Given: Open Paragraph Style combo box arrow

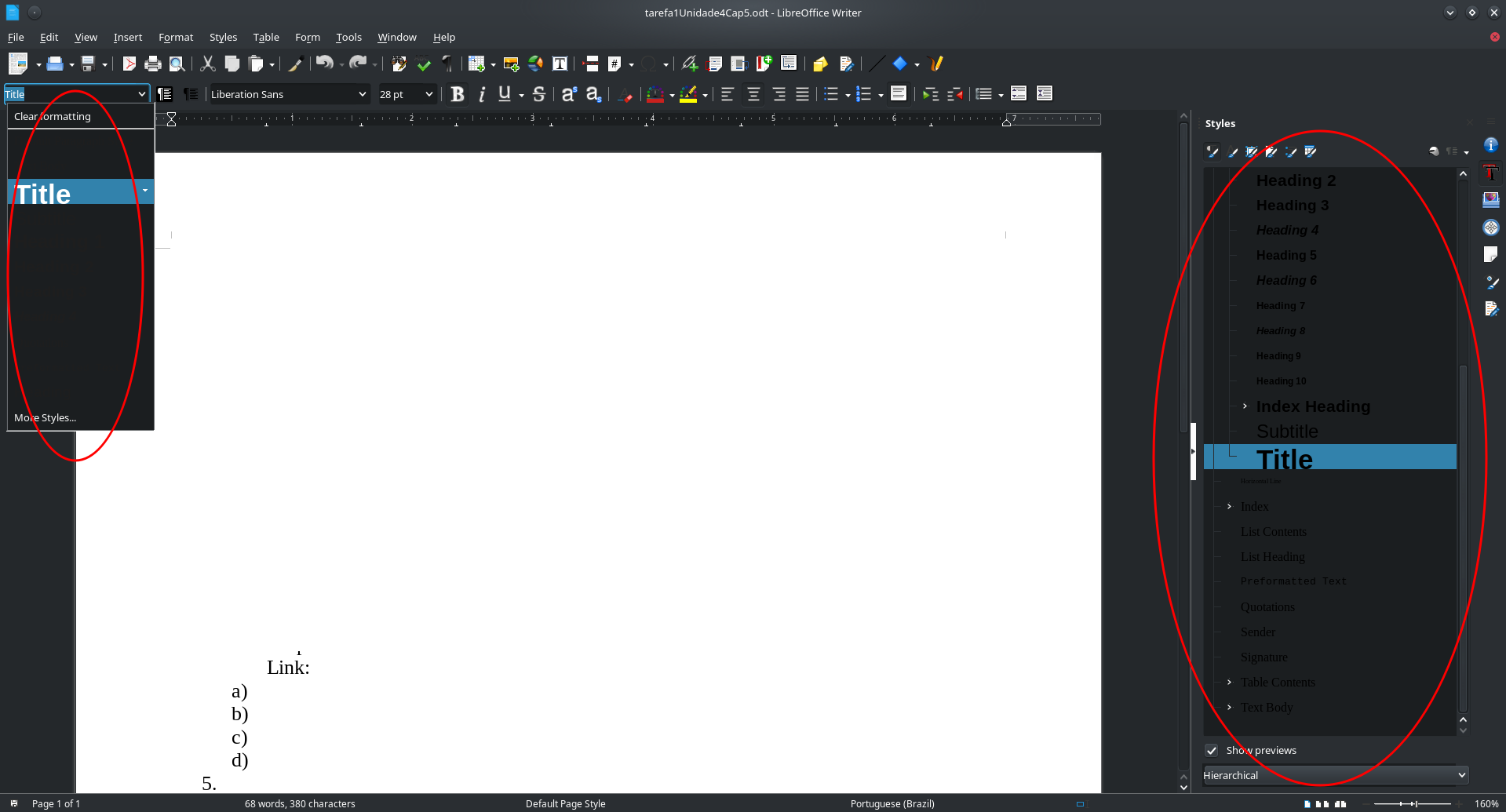Looking at the screenshot, I should 142,94.
